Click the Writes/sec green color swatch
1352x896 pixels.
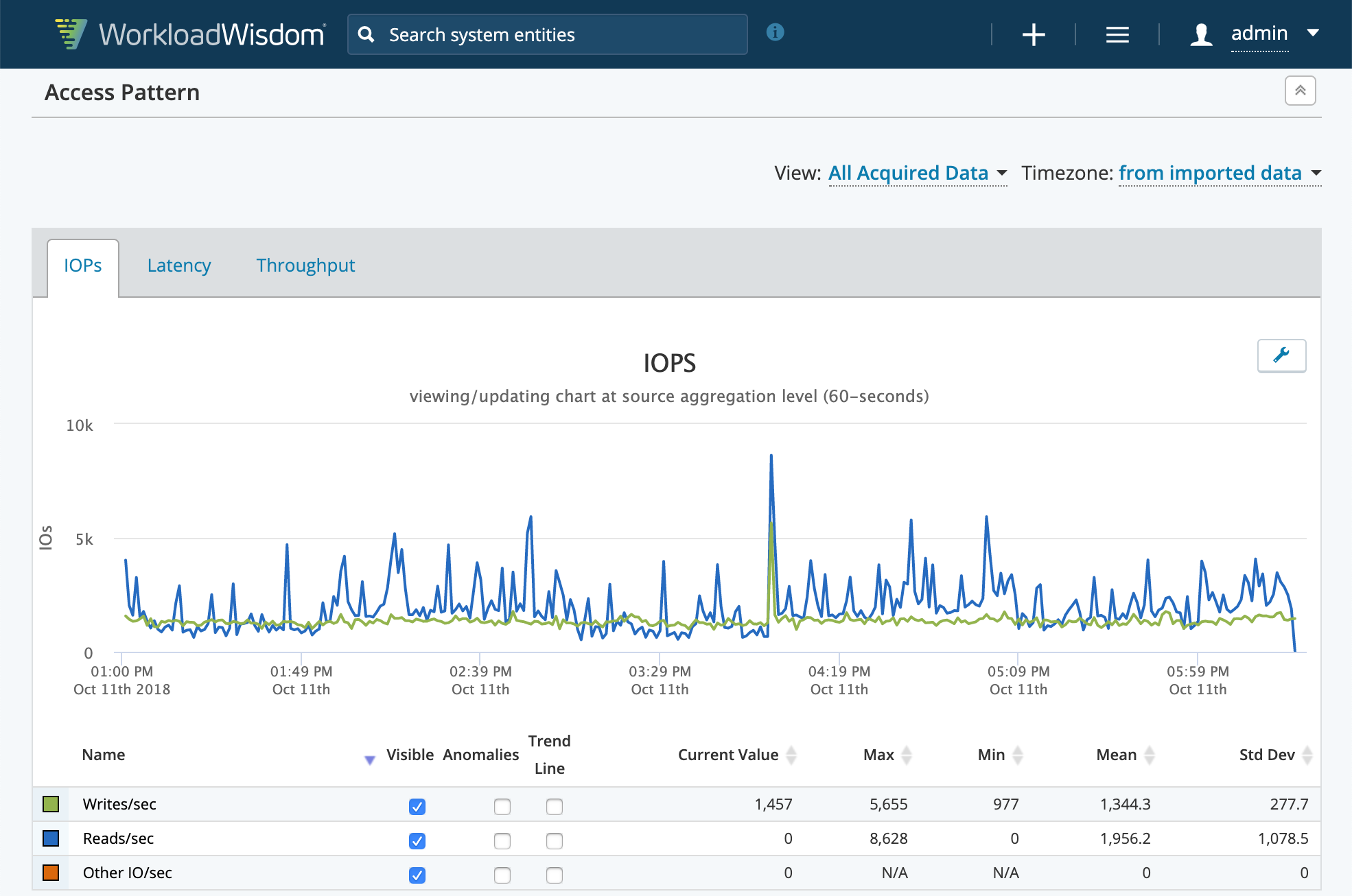coord(51,804)
